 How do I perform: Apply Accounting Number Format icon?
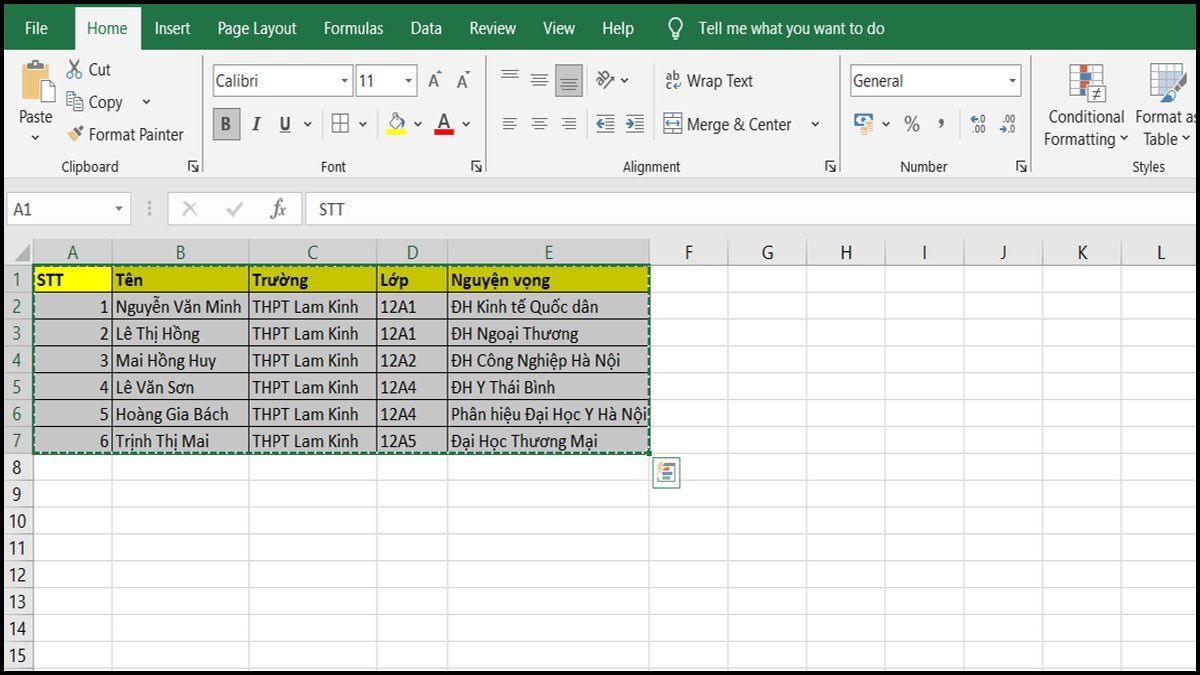pyautogui.click(x=864, y=124)
